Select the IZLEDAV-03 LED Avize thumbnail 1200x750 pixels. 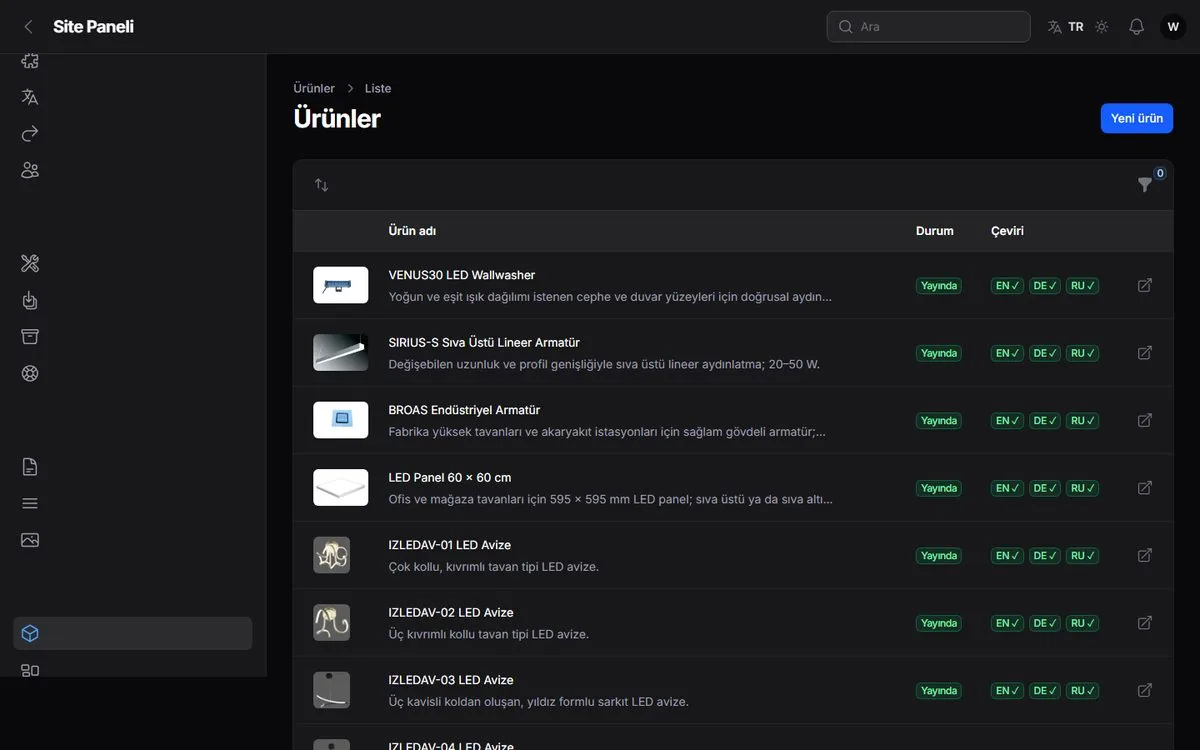[x=332, y=690]
